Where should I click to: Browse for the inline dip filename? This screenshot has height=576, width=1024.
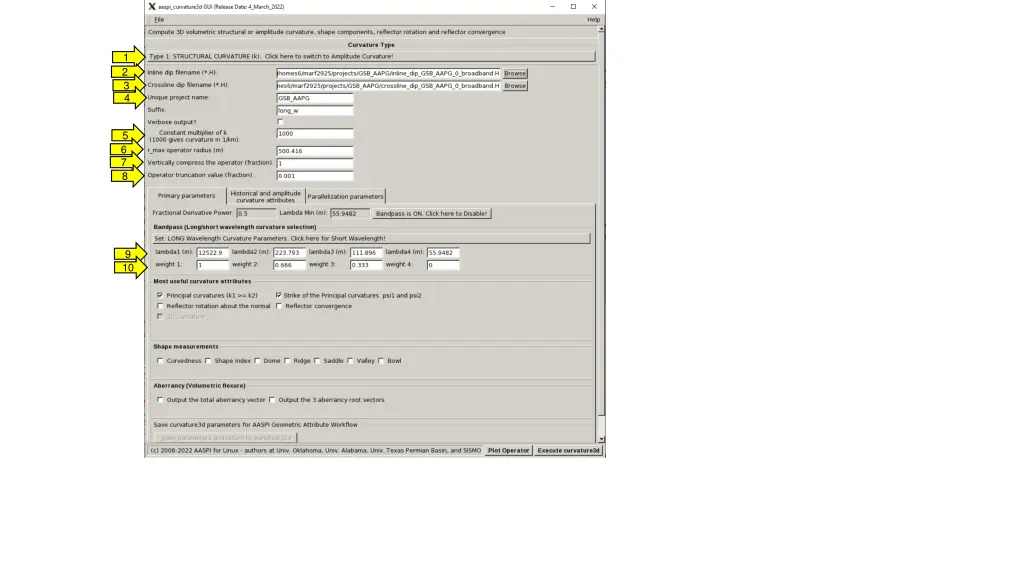pos(515,73)
